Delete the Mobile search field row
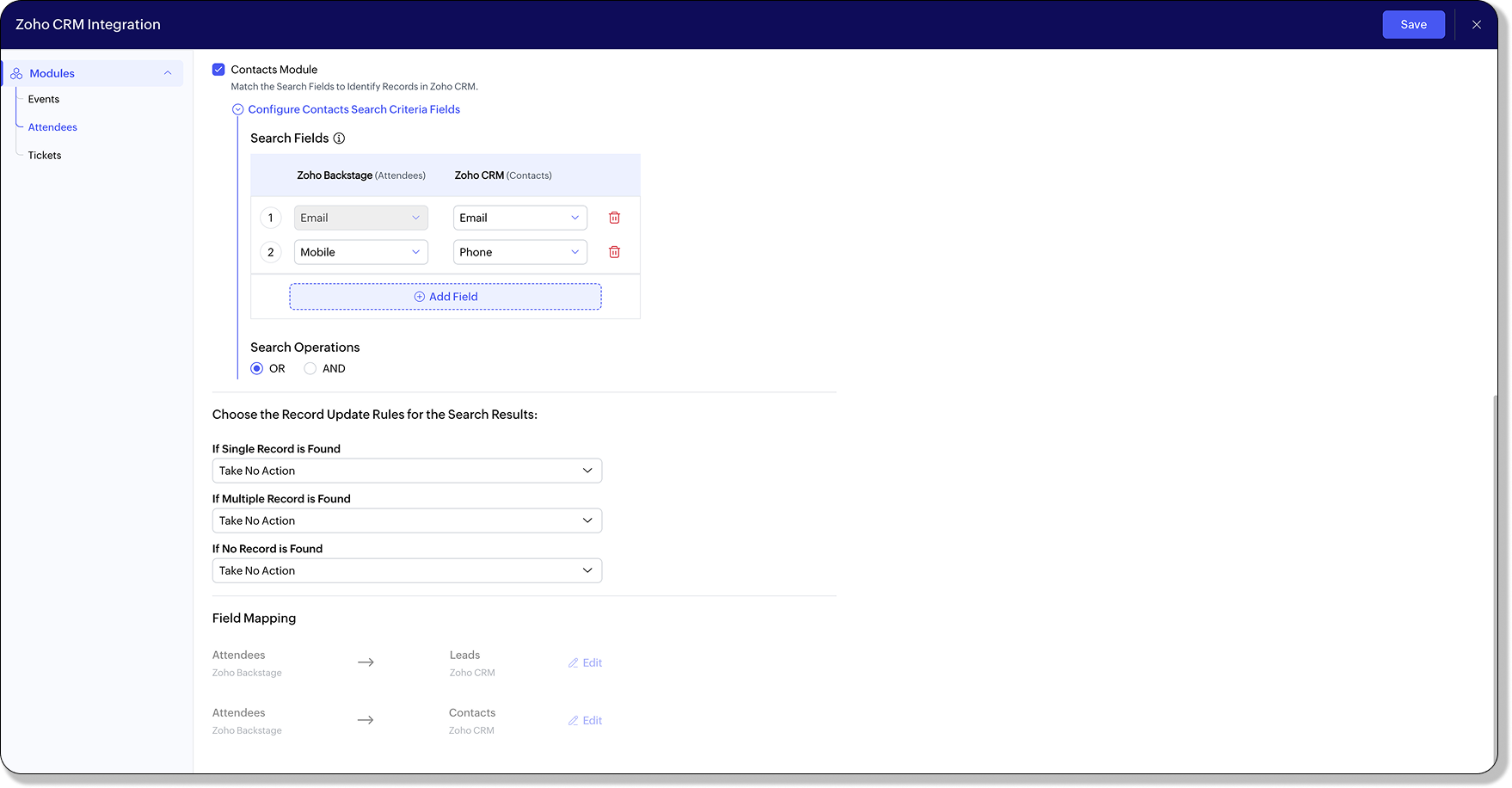The image size is (1512, 788). pos(614,252)
